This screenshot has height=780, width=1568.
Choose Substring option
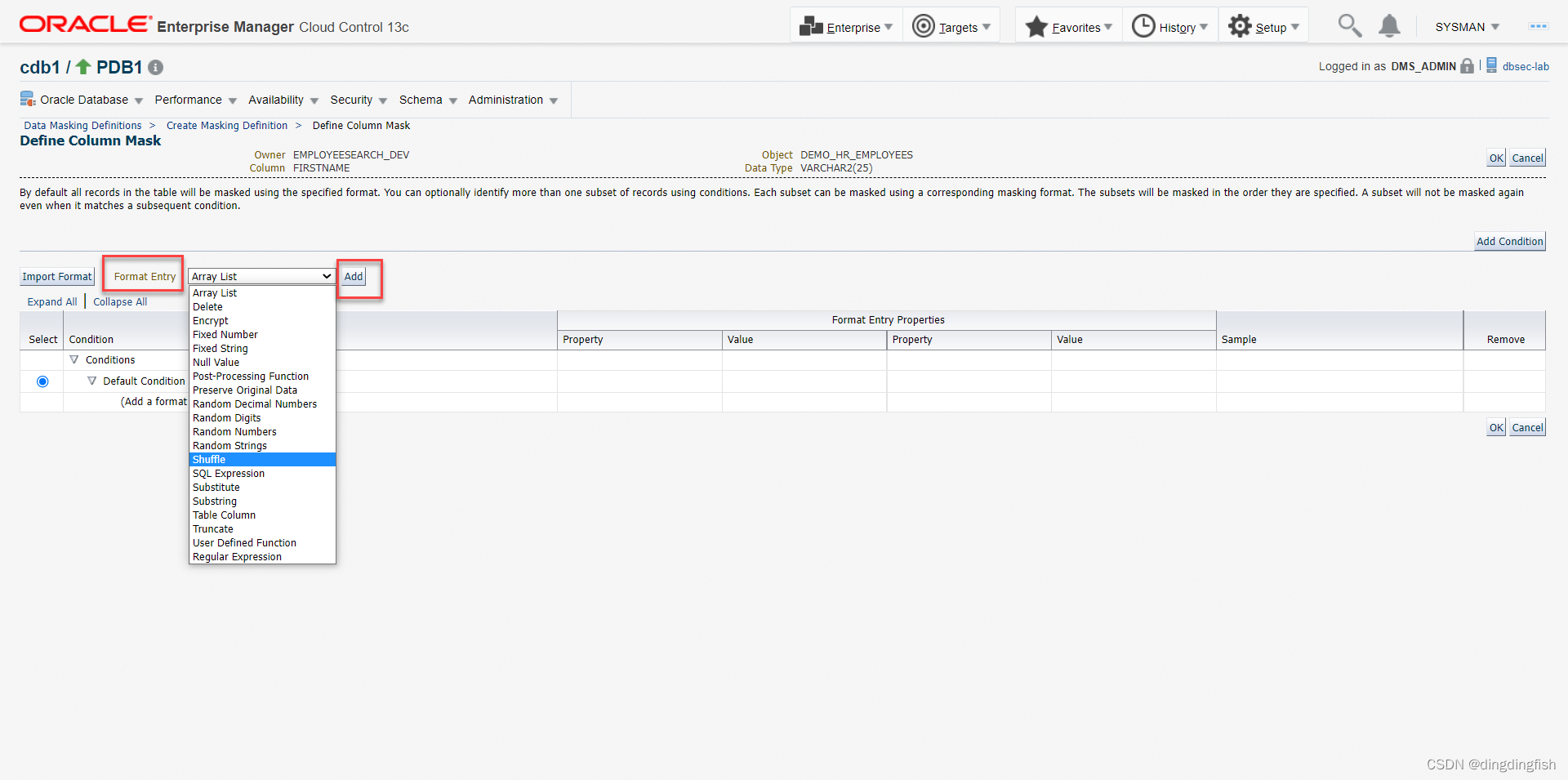[262, 501]
